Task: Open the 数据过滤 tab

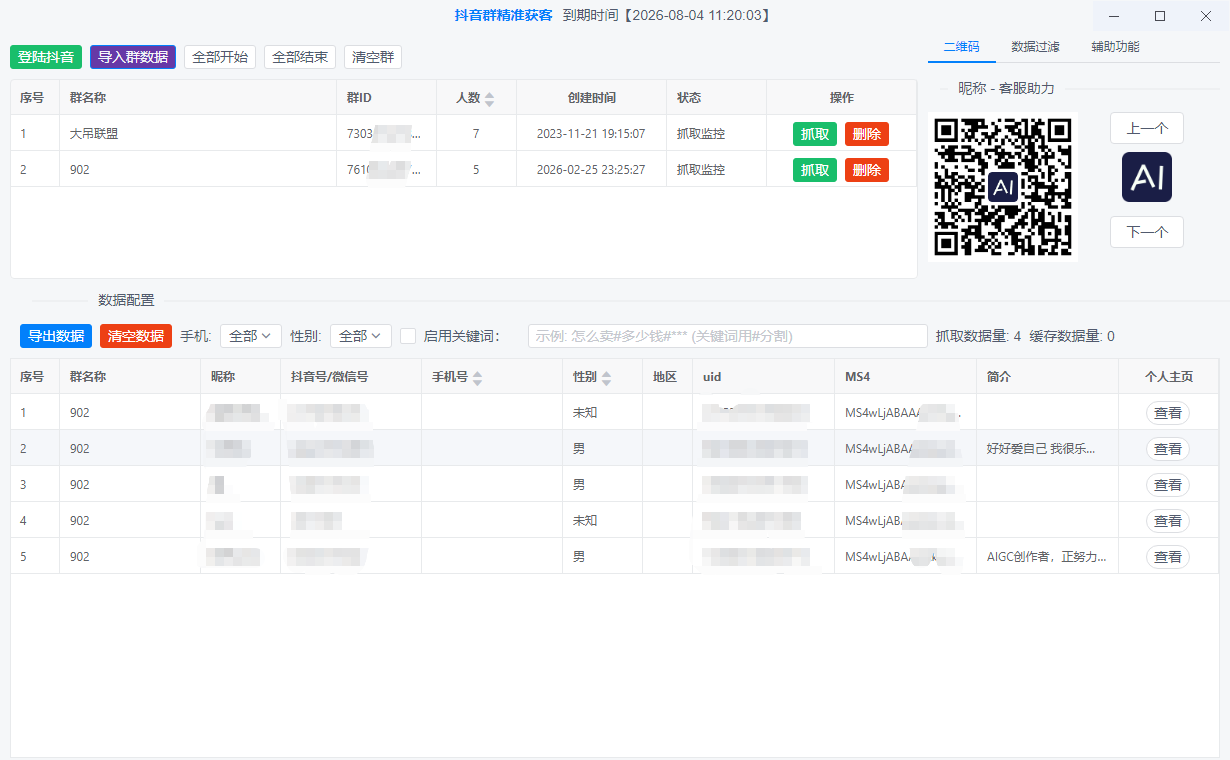Action: [1035, 47]
